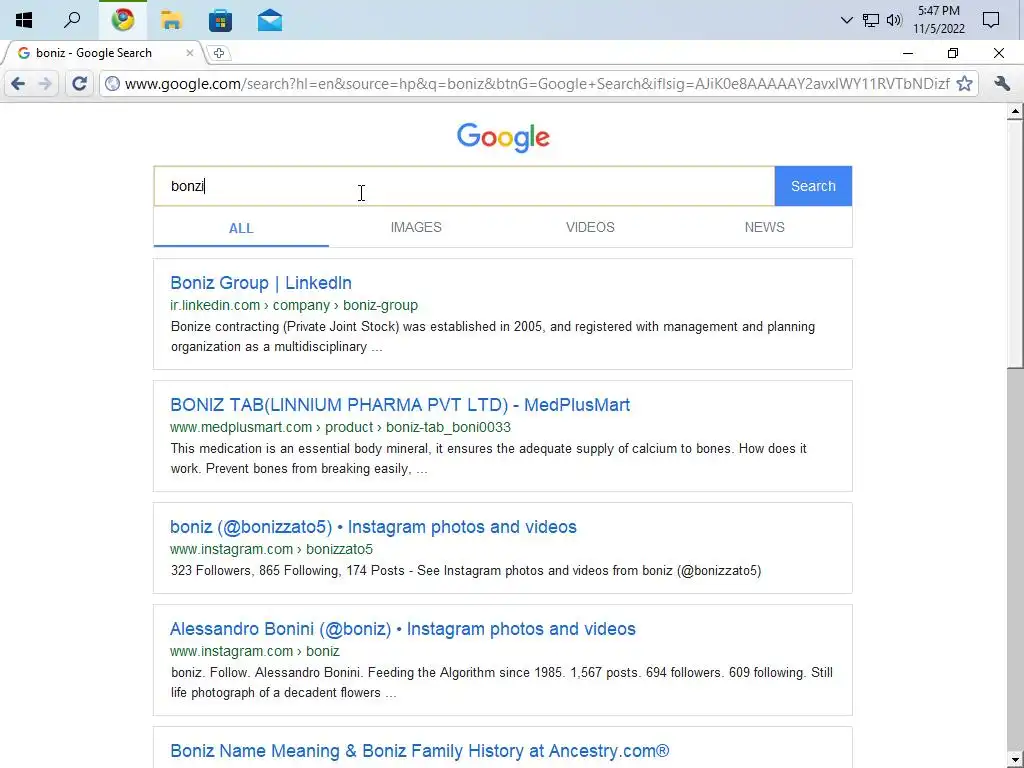Focus the browser address bar URL

pos(537,84)
